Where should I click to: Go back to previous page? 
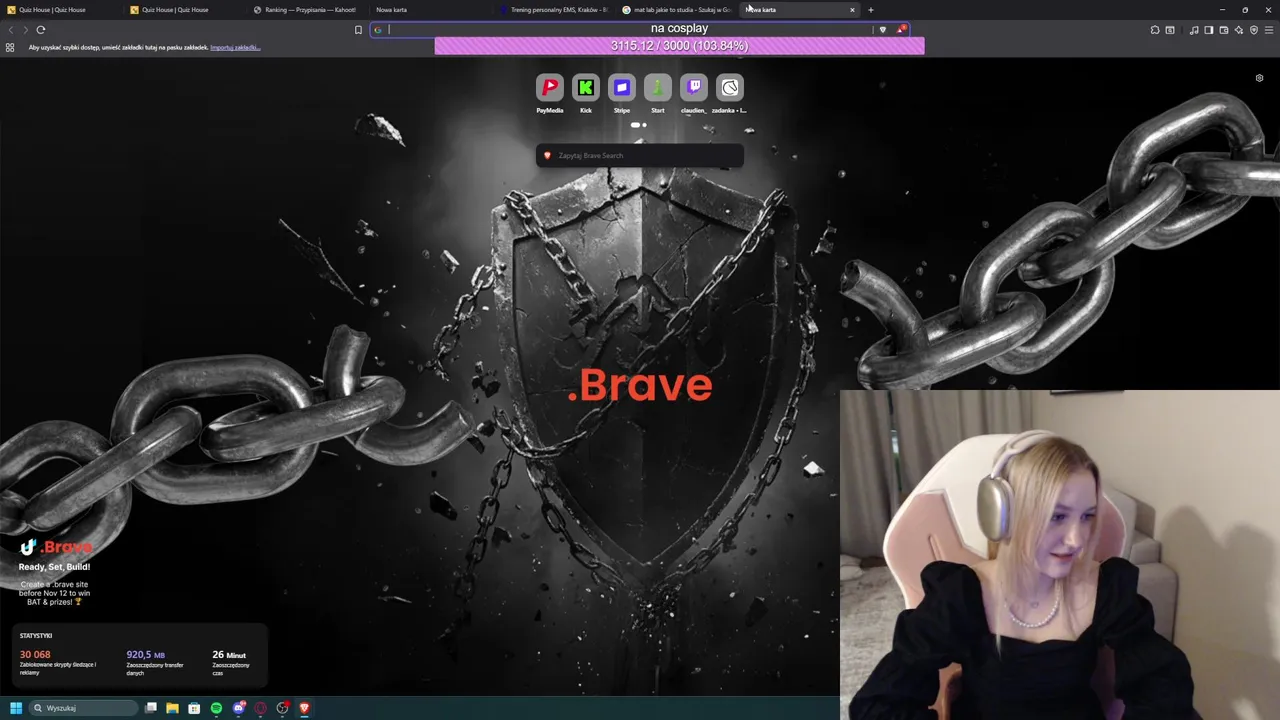11,30
